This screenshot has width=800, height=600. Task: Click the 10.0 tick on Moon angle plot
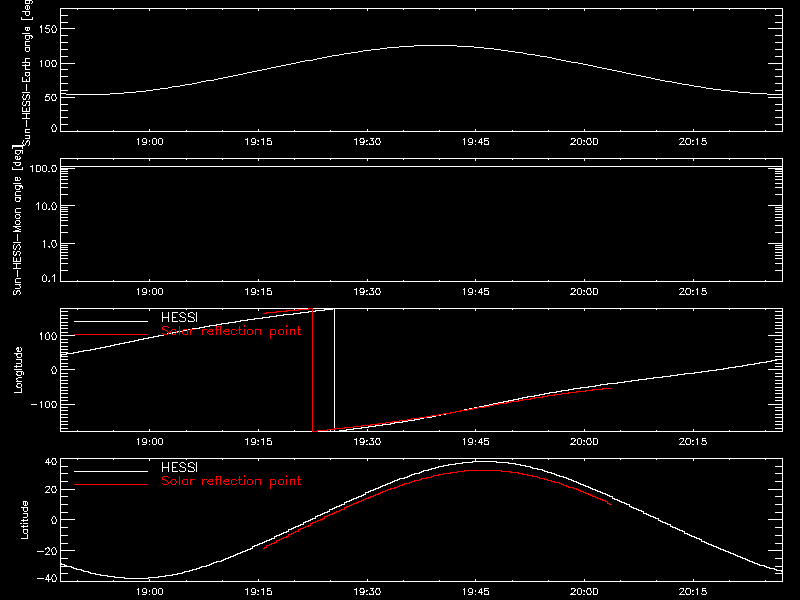coord(46,206)
